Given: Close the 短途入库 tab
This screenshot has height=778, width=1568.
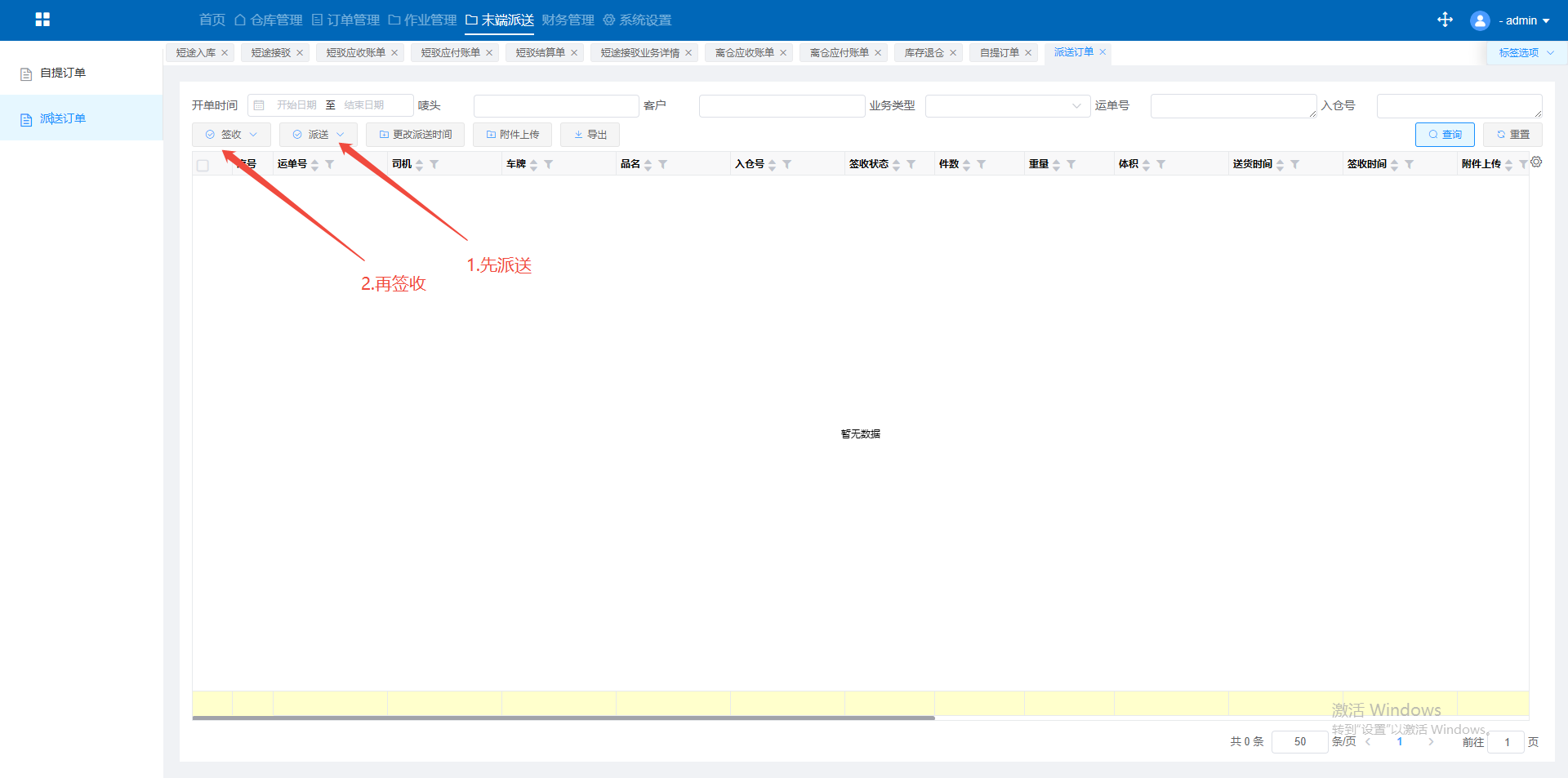Looking at the screenshot, I should (225, 53).
